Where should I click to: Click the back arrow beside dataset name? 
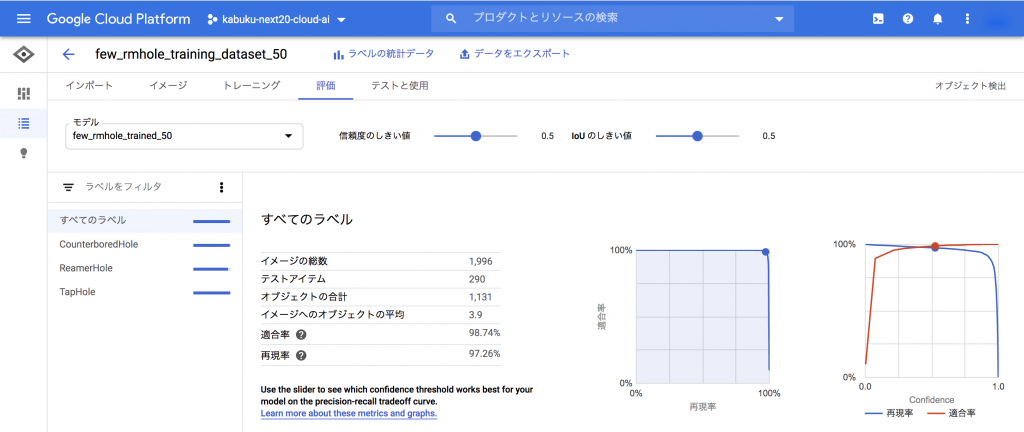click(68, 55)
